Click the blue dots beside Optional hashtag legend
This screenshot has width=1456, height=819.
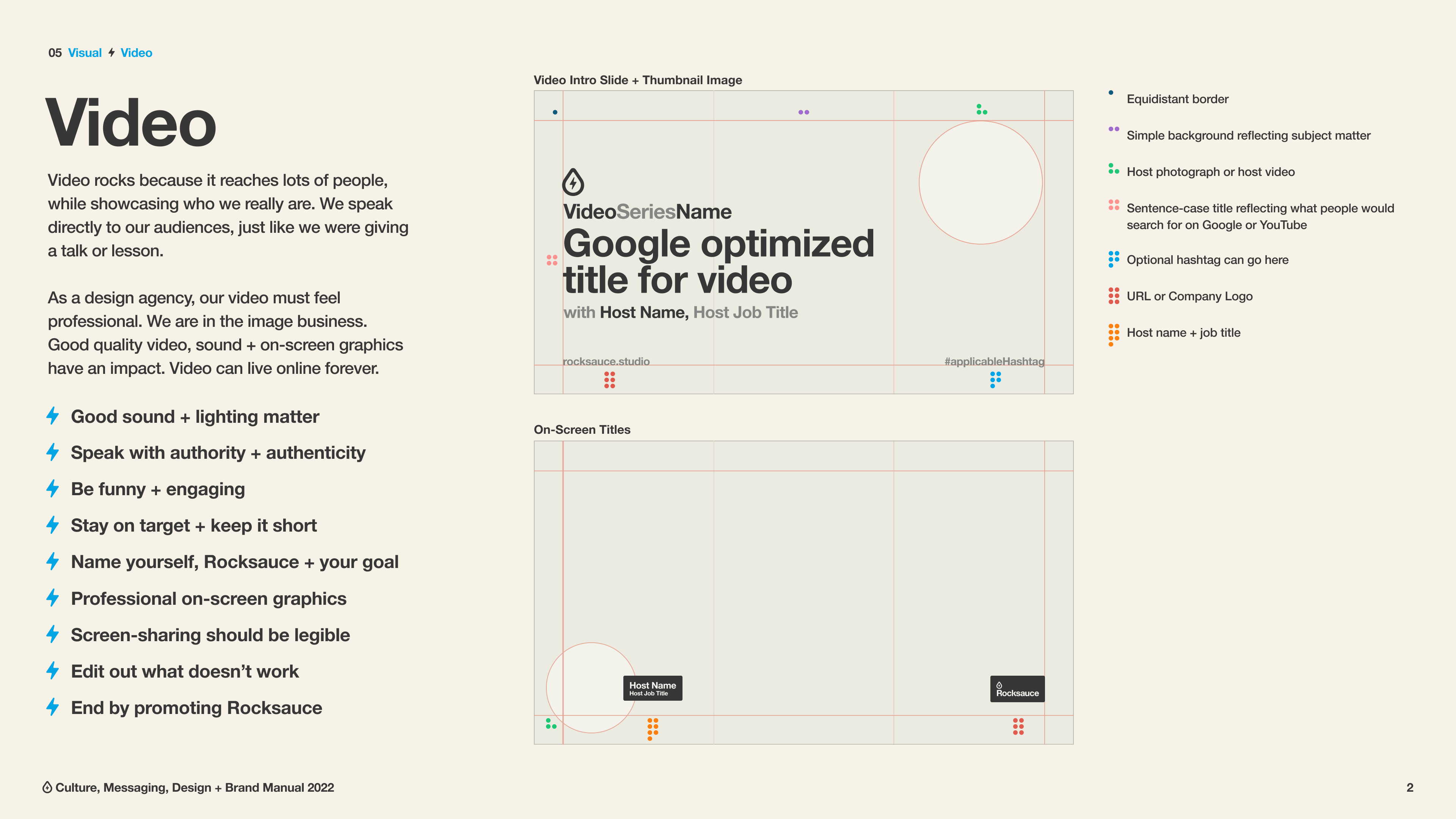pos(1114,259)
